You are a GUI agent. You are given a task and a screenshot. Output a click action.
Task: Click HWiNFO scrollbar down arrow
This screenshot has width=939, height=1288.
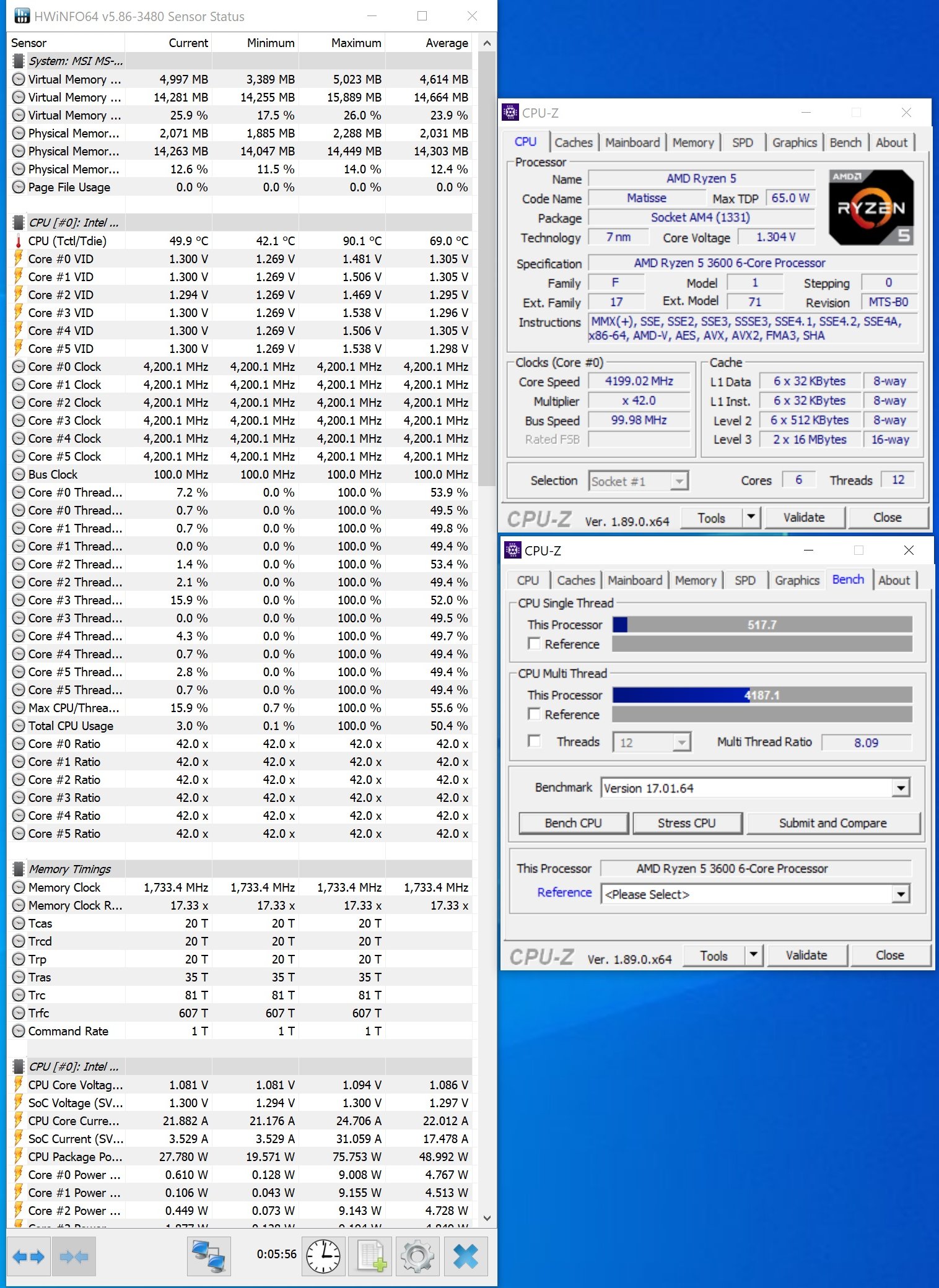tap(487, 1218)
